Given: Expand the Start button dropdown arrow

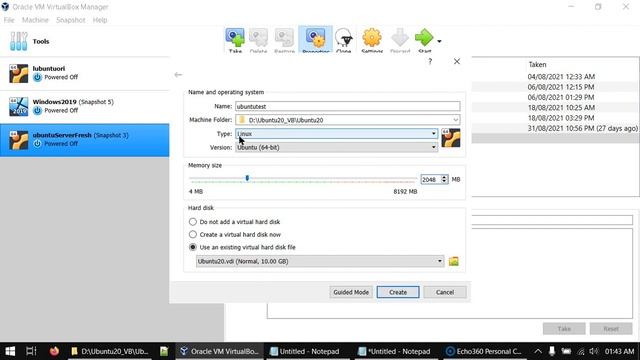Looking at the screenshot, I should pos(439,41).
